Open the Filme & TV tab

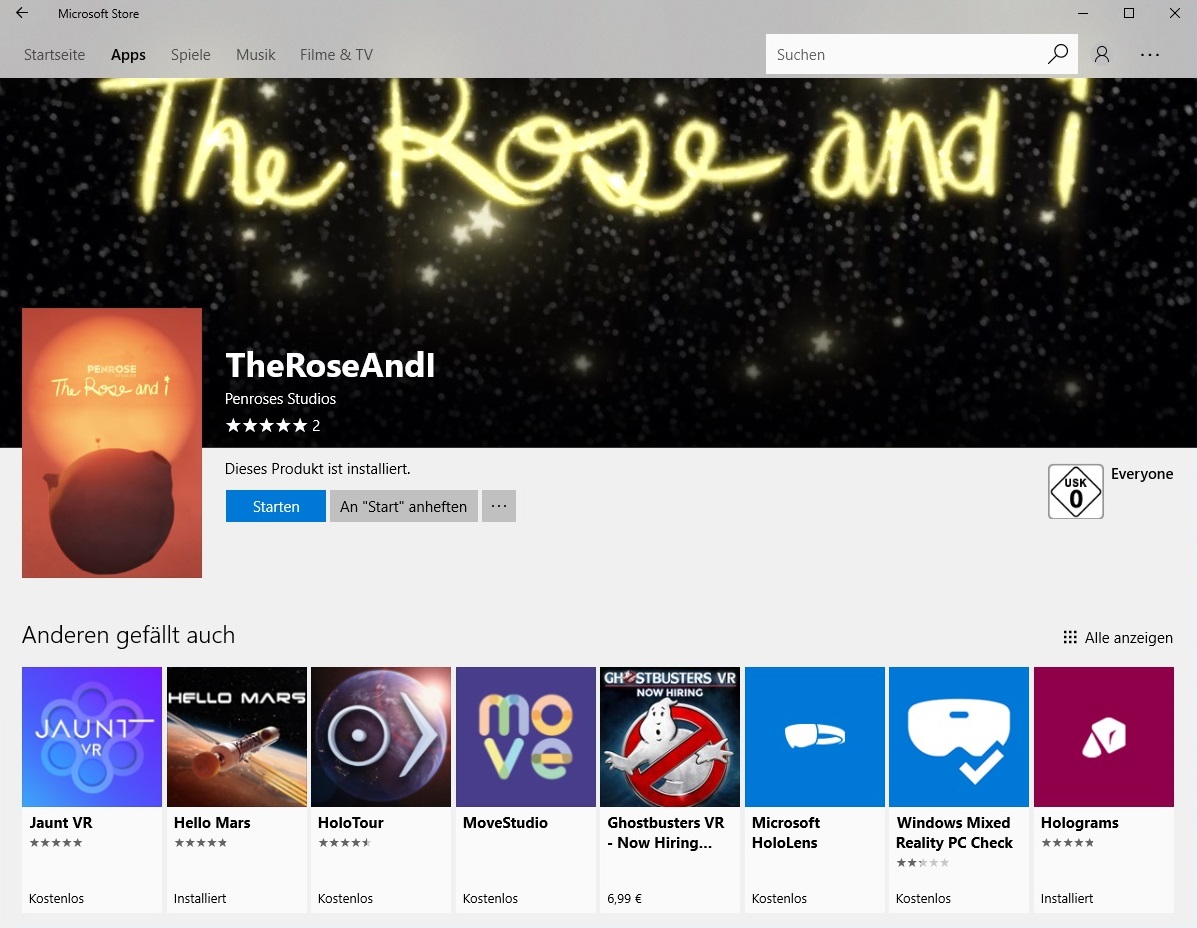336,55
